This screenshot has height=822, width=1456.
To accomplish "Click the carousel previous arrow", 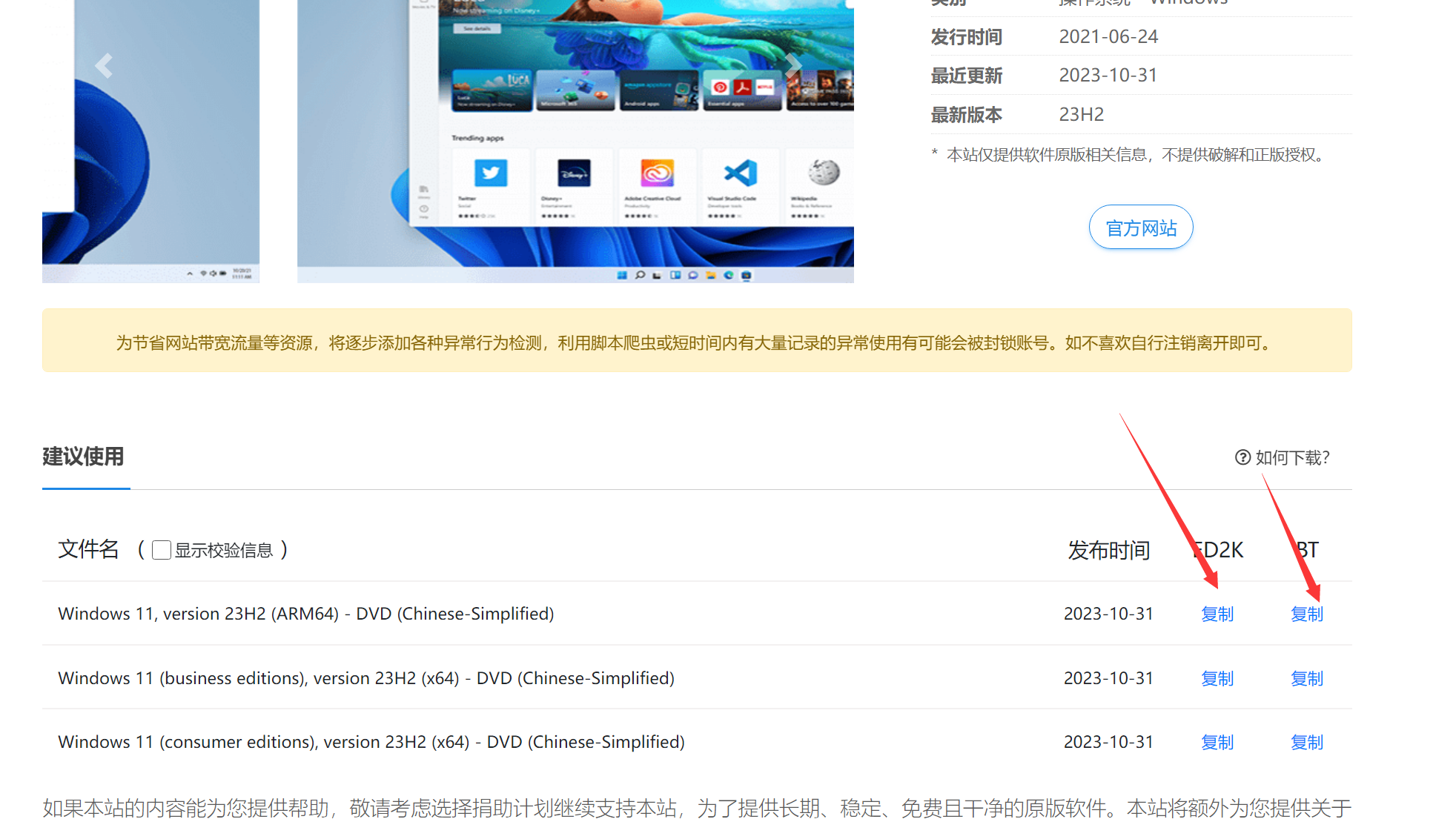I will point(104,66).
